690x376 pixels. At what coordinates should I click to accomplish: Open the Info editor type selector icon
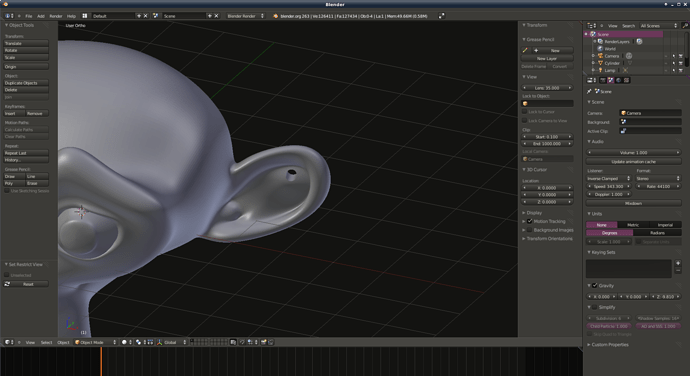pyautogui.click(x=8, y=16)
